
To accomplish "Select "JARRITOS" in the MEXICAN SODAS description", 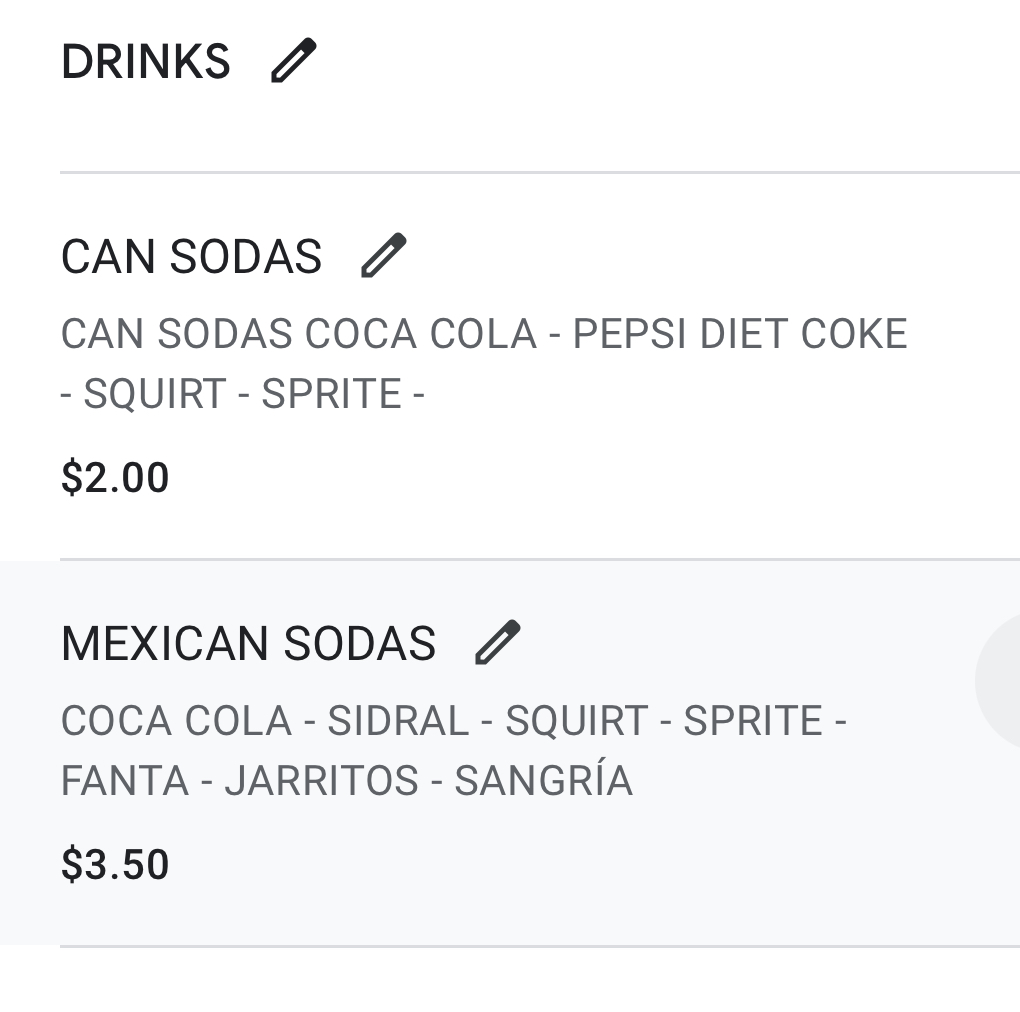I will 321,781.
